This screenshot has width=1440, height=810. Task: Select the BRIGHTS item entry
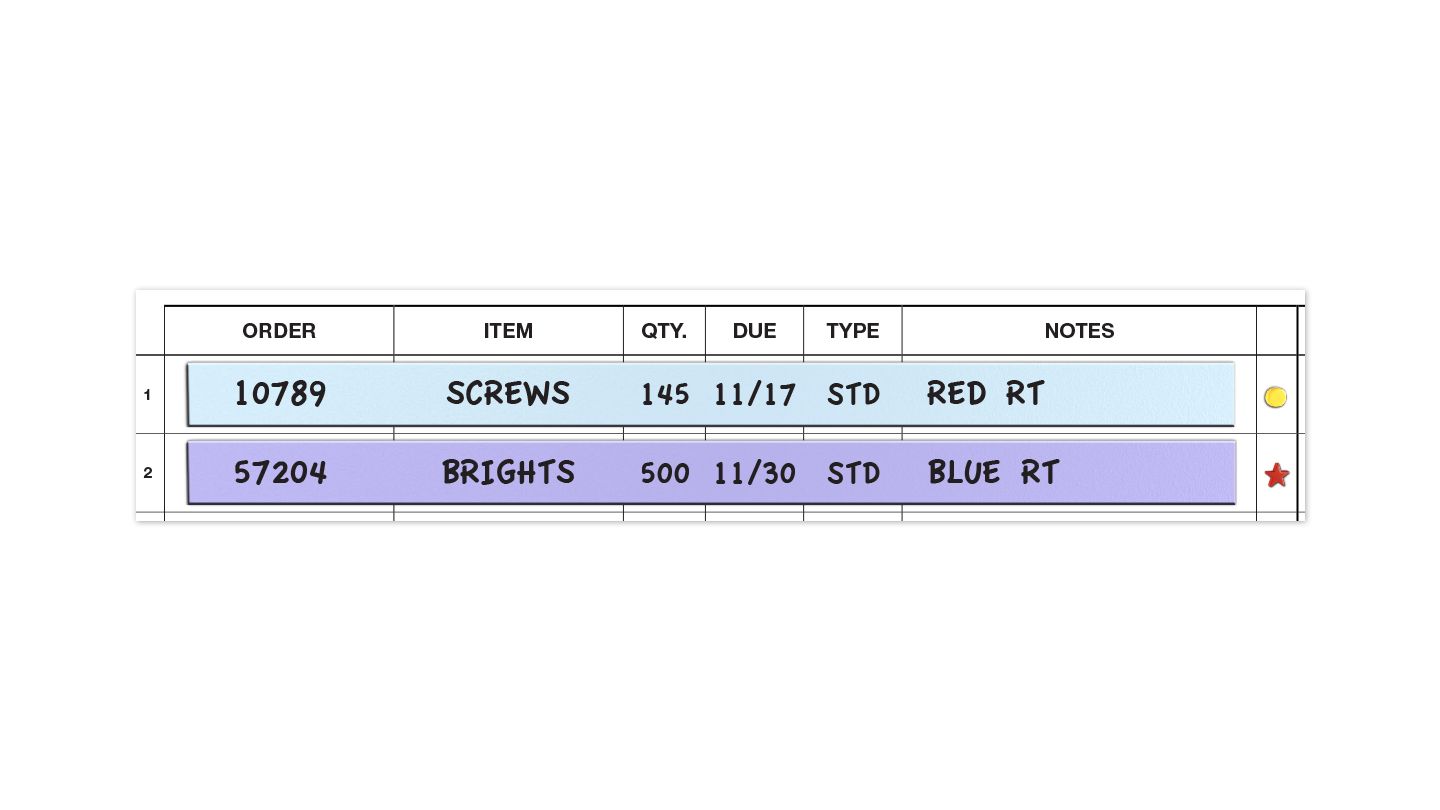click(508, 472)
